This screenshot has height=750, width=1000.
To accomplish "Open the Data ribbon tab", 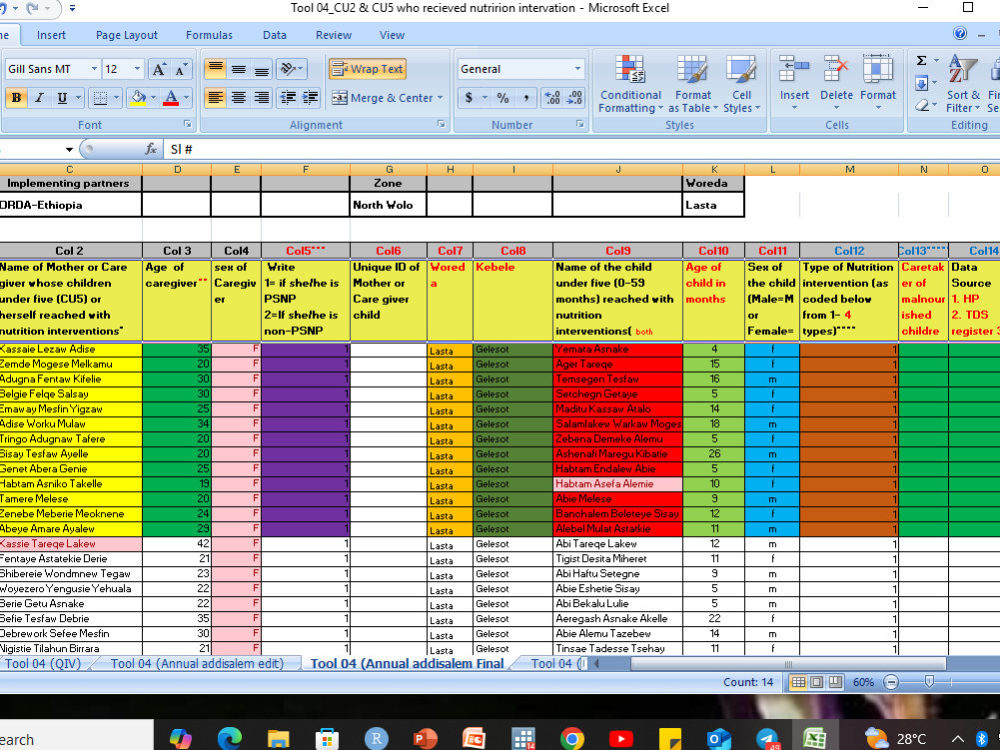I will point(274,35).
